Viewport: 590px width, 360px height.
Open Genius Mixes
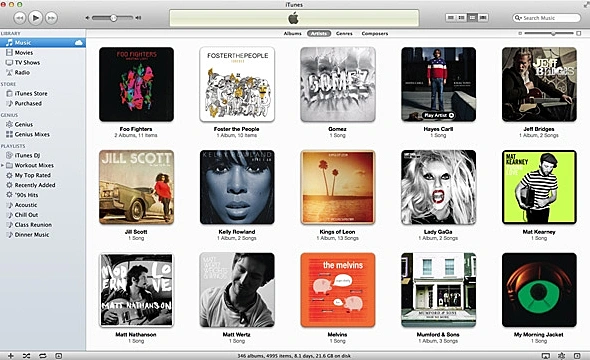(x=32, y=134)
